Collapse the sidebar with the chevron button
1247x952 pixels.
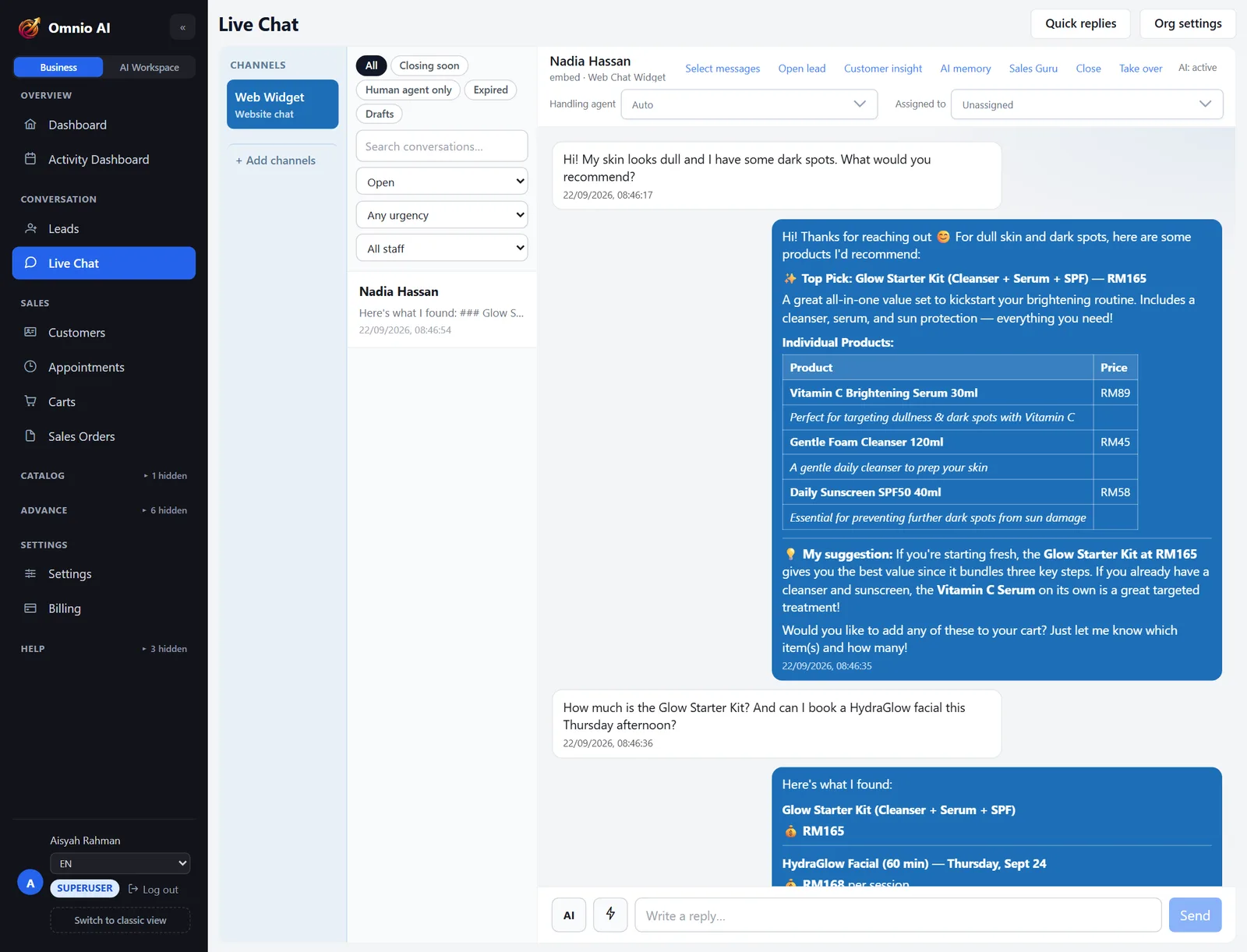click(182, 27)
